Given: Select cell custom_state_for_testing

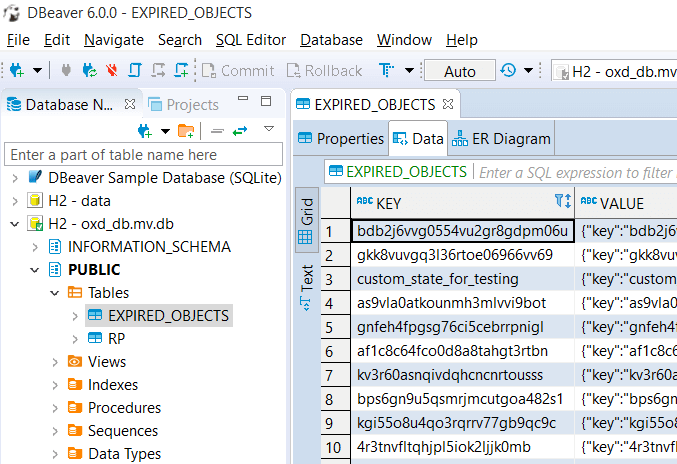Looking at the screenshot, I should point(462,279).
